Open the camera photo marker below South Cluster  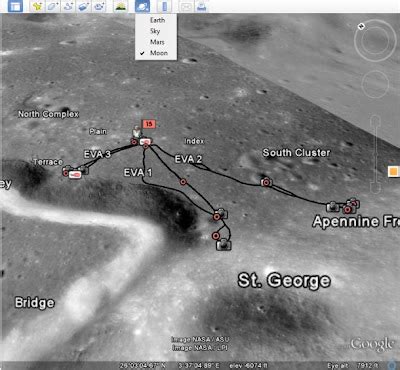(x=266, y=182)
